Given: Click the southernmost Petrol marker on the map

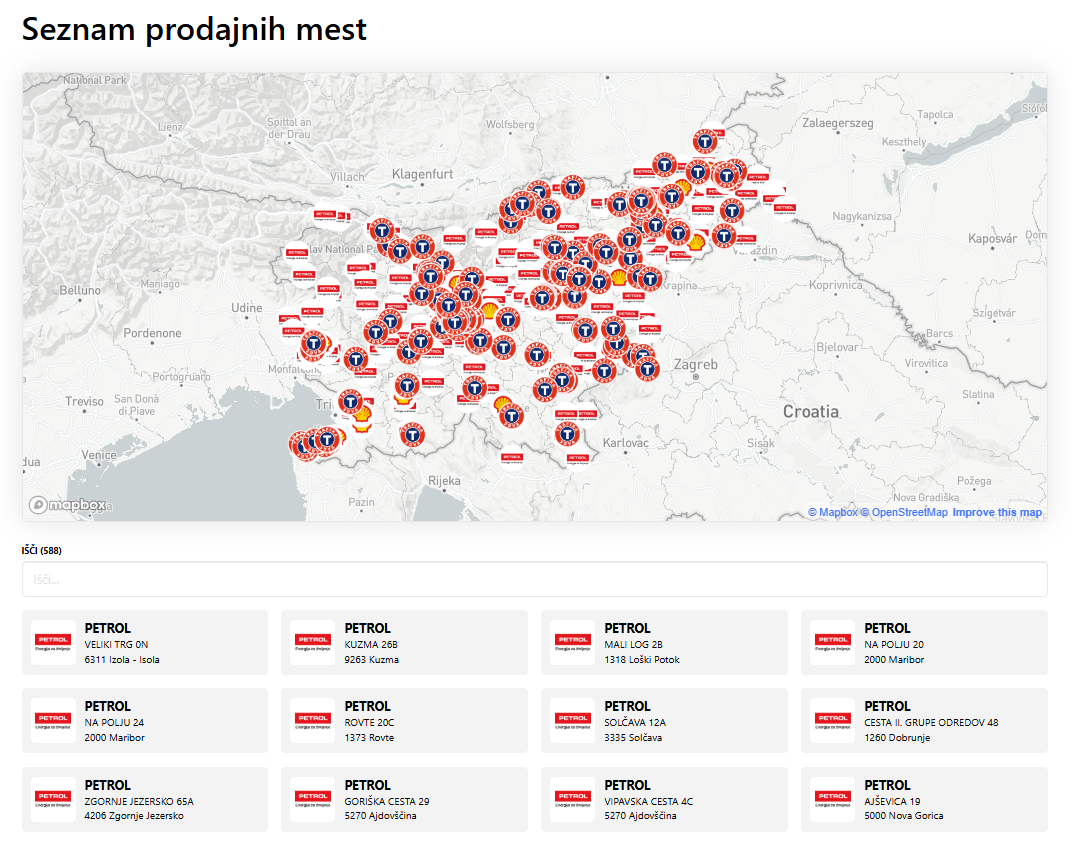Looking at the screenshot, I should click(x=578, y=458).
